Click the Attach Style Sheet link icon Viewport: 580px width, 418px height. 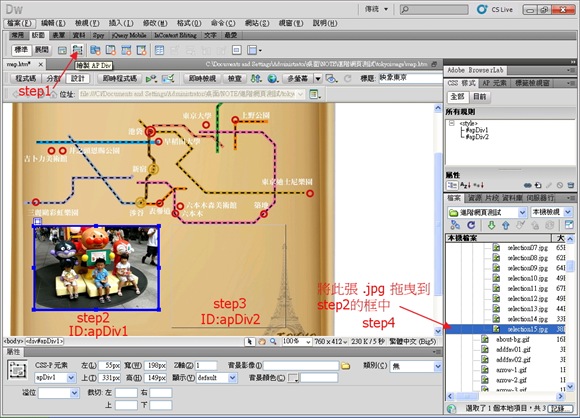[x=528, y=185]
